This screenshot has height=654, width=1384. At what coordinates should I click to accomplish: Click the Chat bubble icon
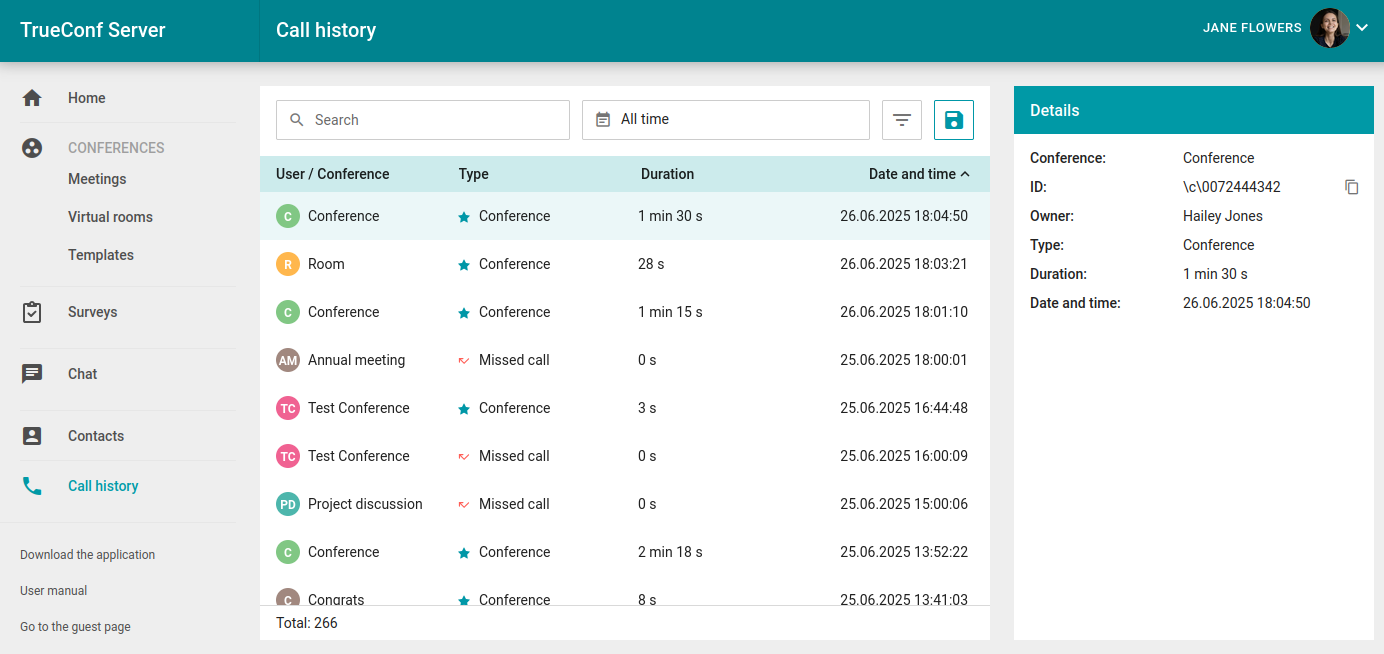(32, 374)
